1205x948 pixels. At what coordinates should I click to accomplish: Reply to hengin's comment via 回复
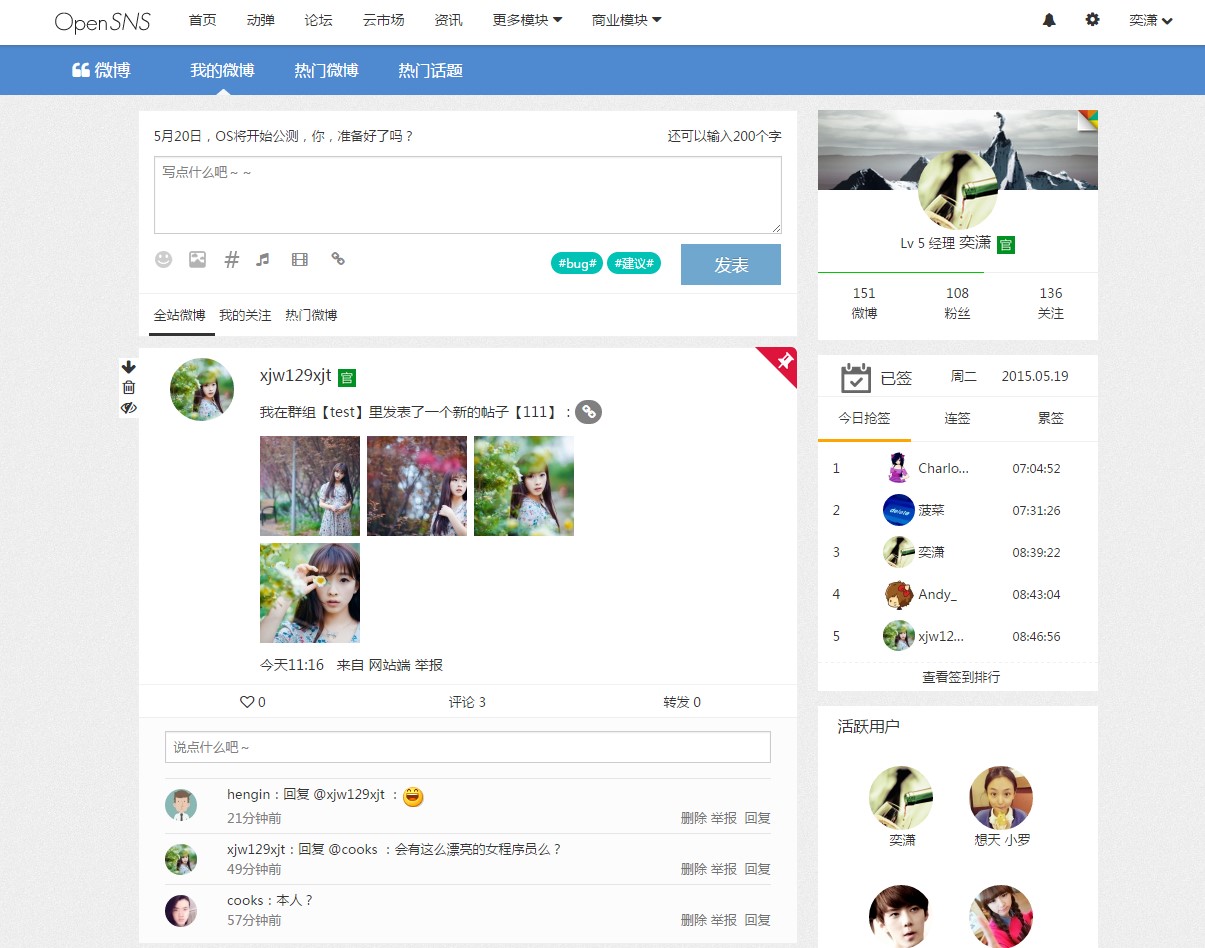tap(758, 818)
